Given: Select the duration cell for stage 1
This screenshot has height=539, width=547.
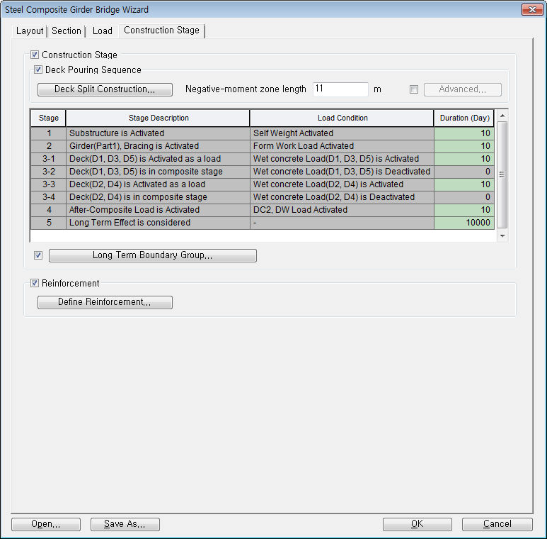Looking at the screenshot, I should coord(464,133).
